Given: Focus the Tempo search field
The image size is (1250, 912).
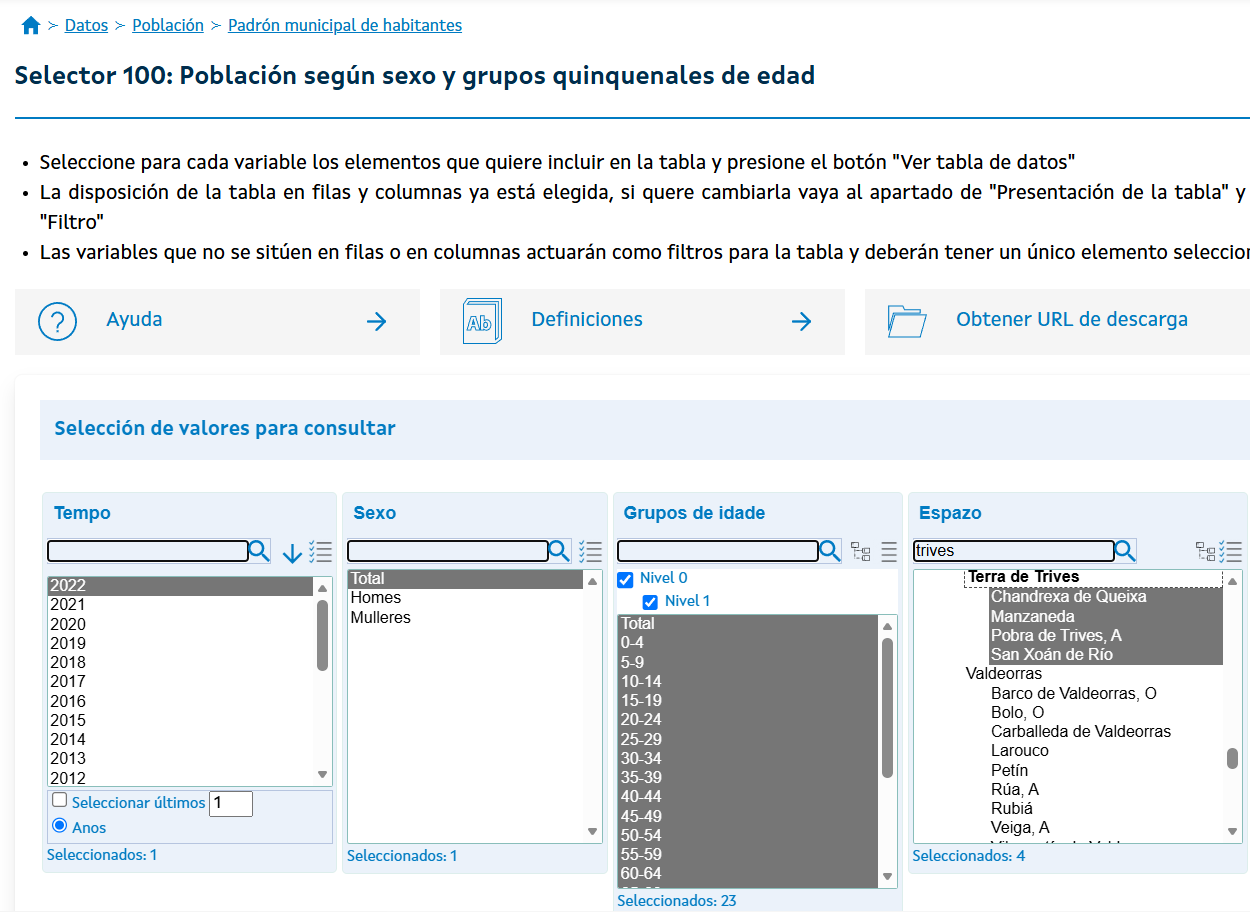Looking at the screenshot, I should pyautogui.click(x=147, y=551).
